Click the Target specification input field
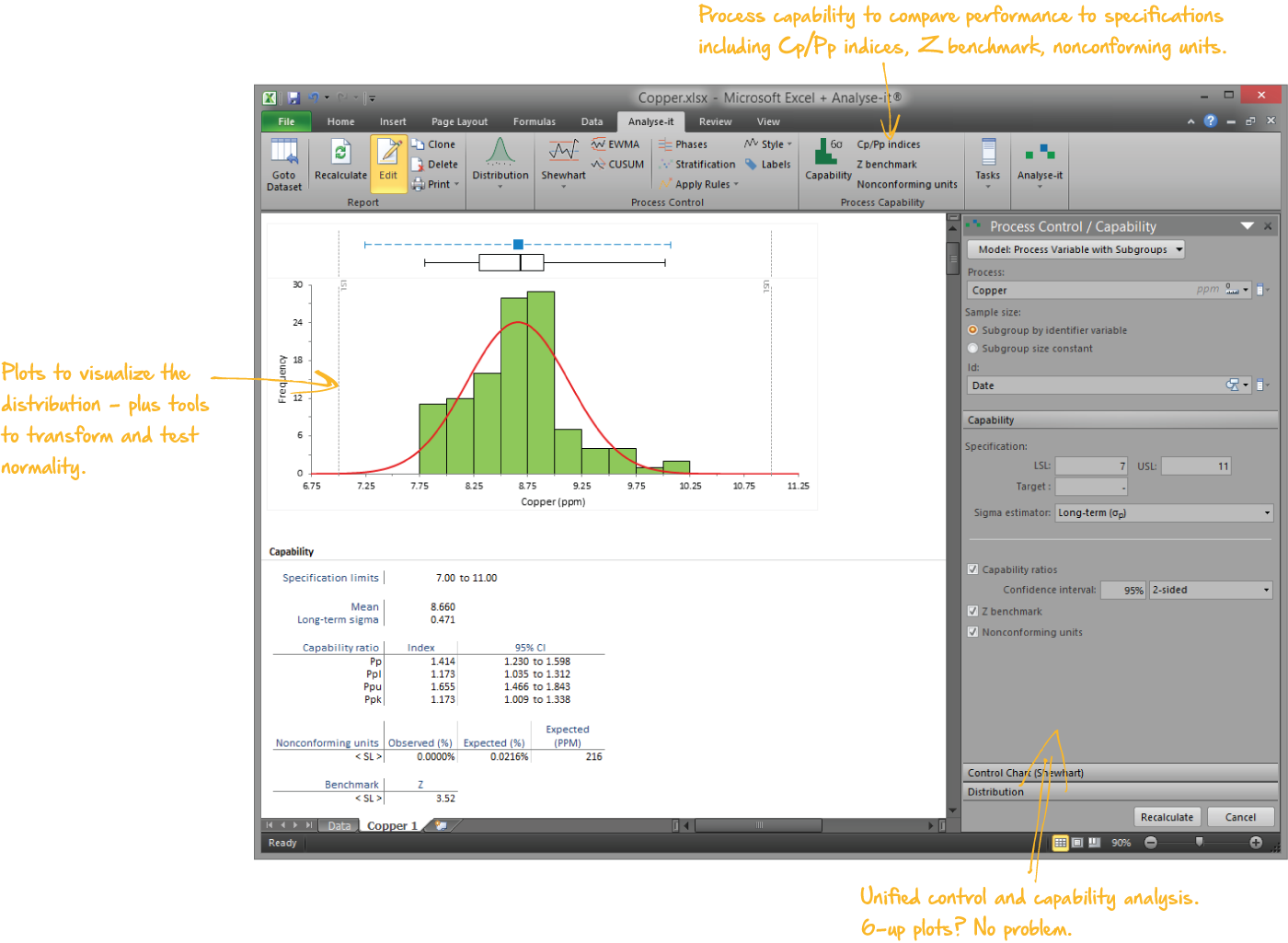1288x943 pixels. point(1091,487)
